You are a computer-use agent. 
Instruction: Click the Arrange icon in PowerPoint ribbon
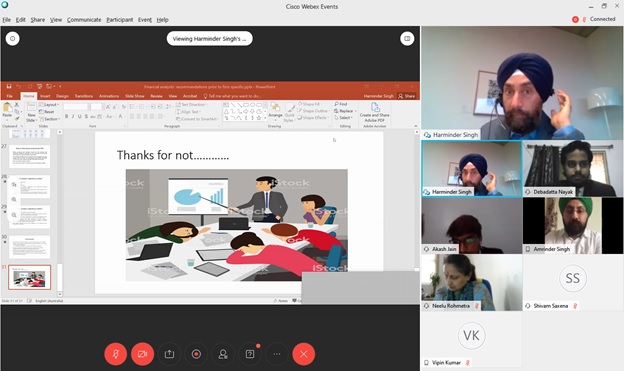275,112
